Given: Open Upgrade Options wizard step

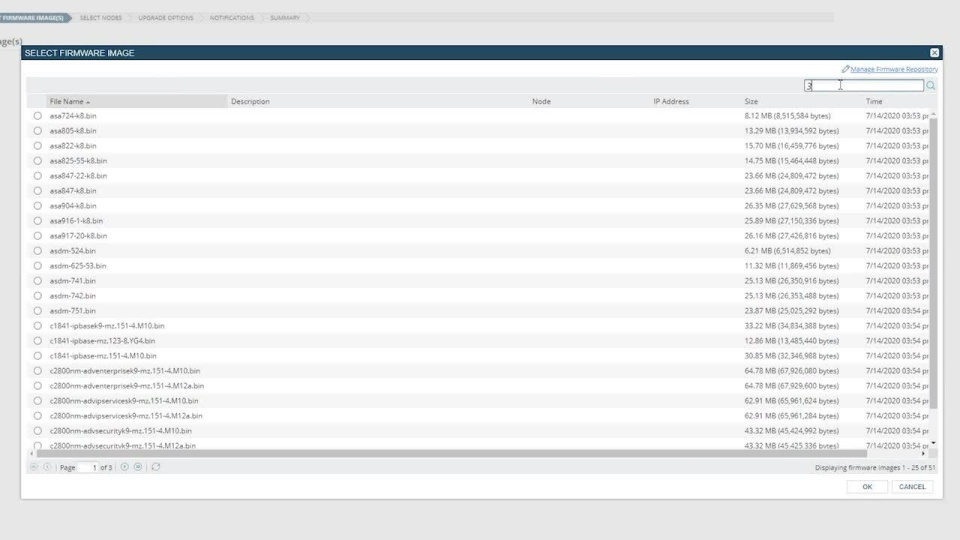Looking at the screenshot, I should [x=166, y=18].
